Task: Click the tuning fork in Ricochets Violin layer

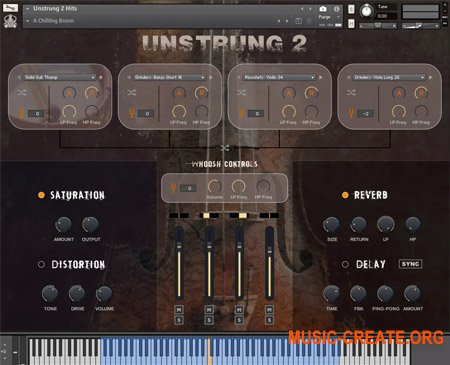Action: [242, 113]
